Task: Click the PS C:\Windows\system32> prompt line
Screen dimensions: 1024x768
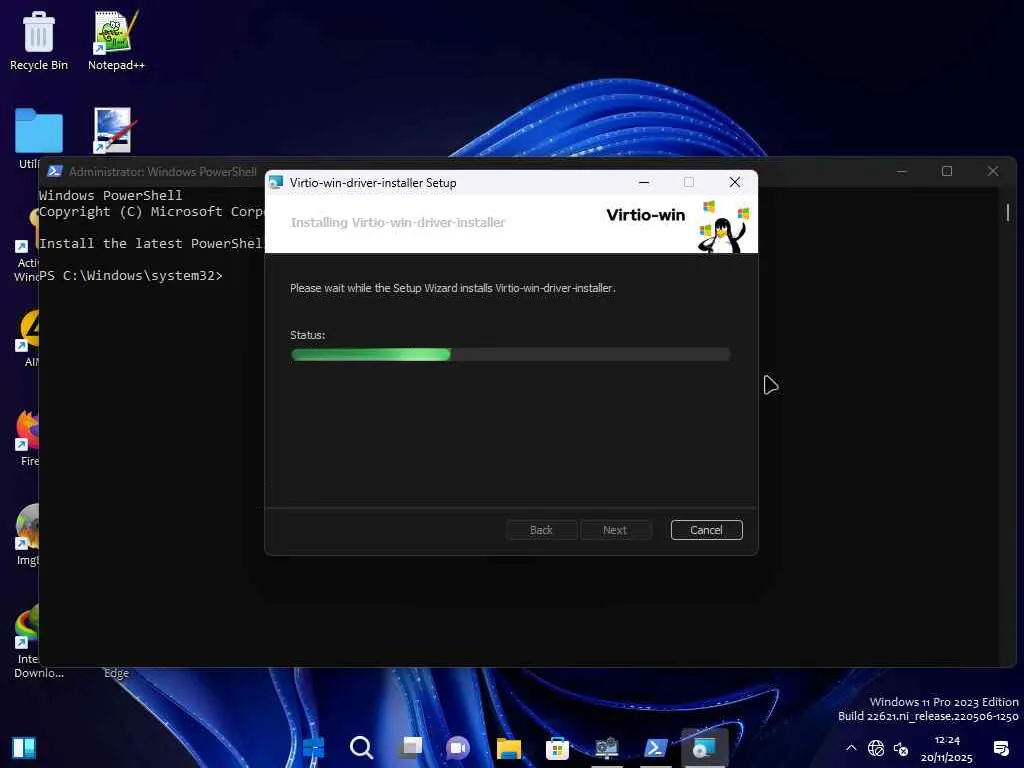Action: (131, 276)
